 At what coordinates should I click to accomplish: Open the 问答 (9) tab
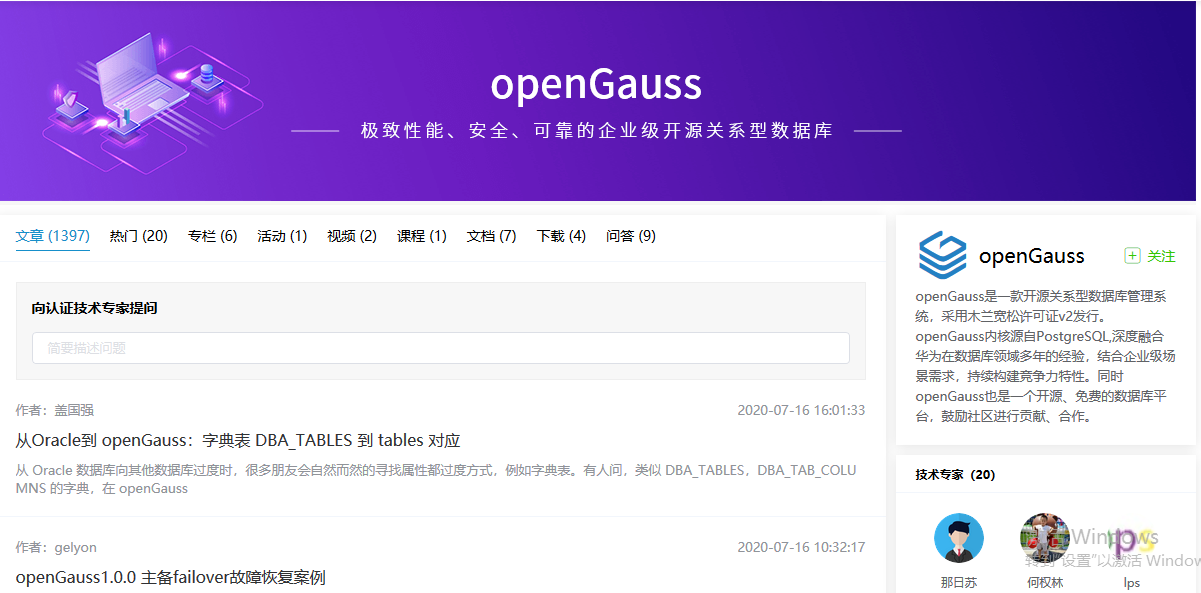pos(631,236)
